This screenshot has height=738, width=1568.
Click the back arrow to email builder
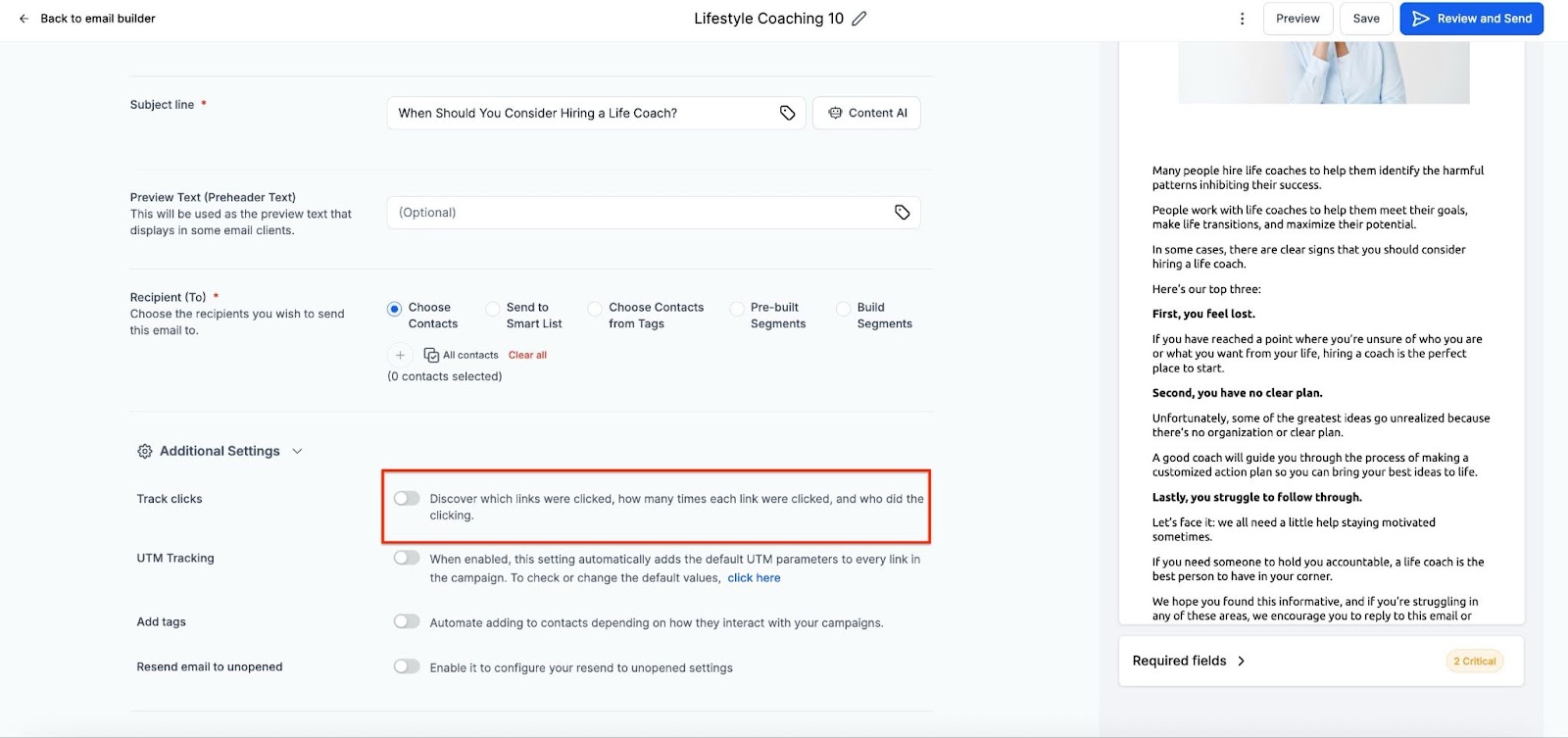[x=24, y=19]
